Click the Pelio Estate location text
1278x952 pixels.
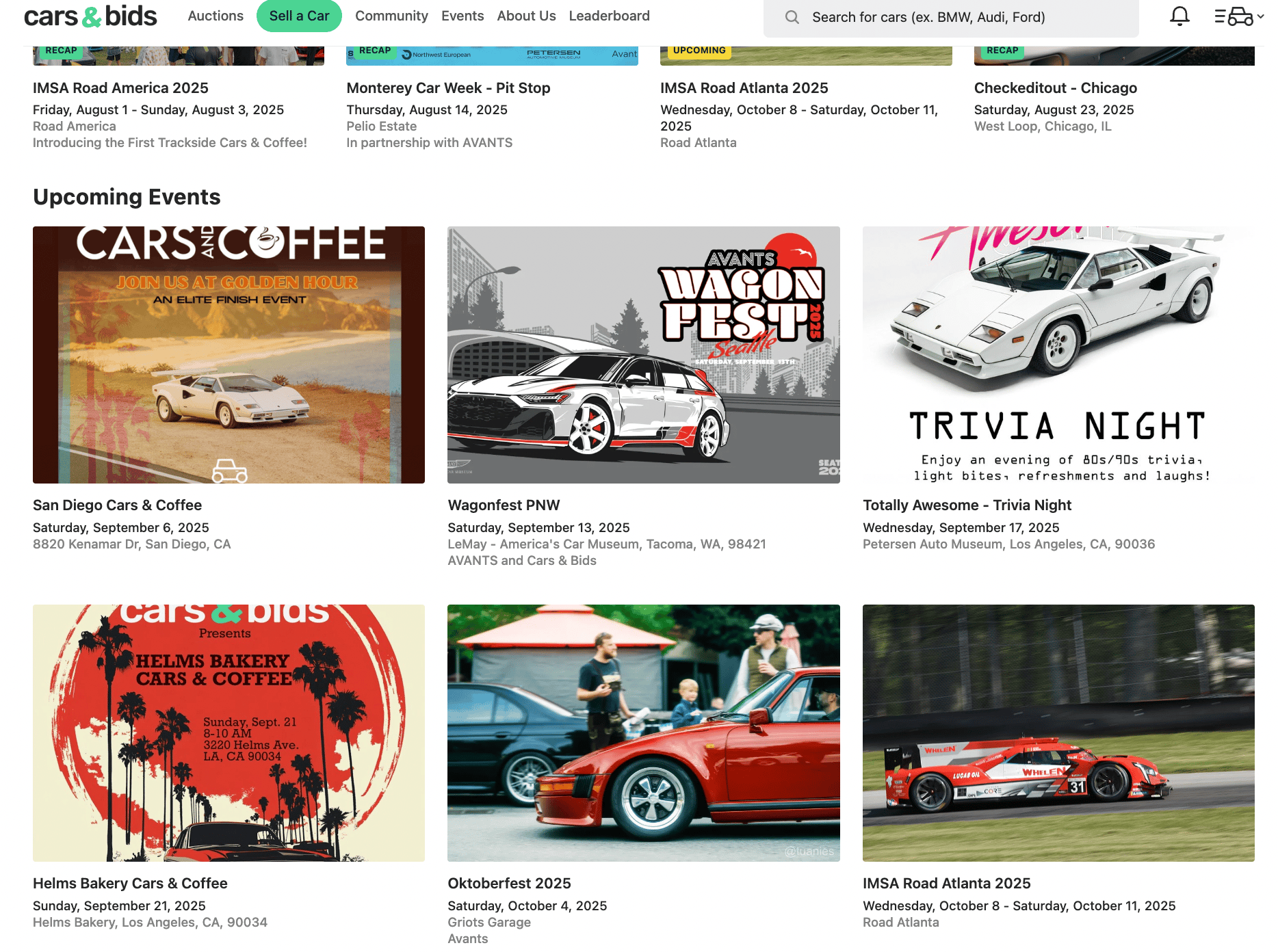coord(381,127)
